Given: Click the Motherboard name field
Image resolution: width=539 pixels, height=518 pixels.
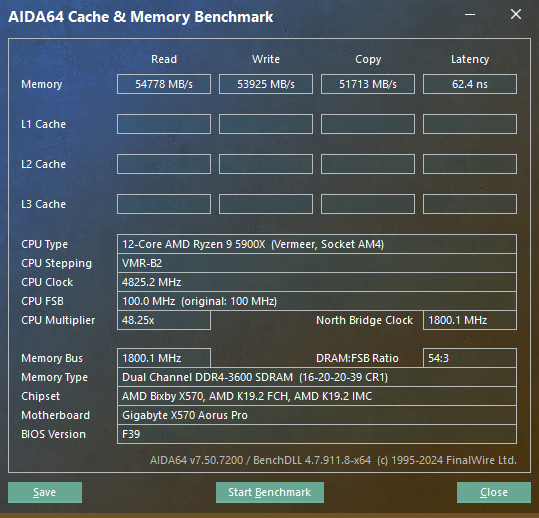Looking at the screenshot, I should coord(317,415).
